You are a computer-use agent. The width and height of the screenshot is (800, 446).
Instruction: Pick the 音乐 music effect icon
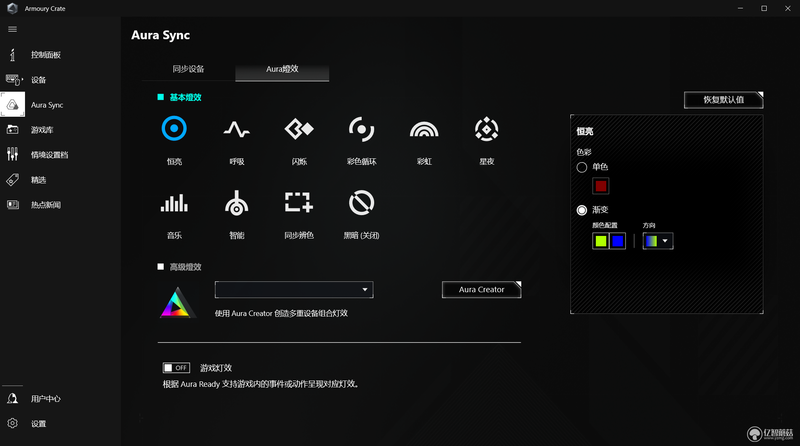(174, 203)
